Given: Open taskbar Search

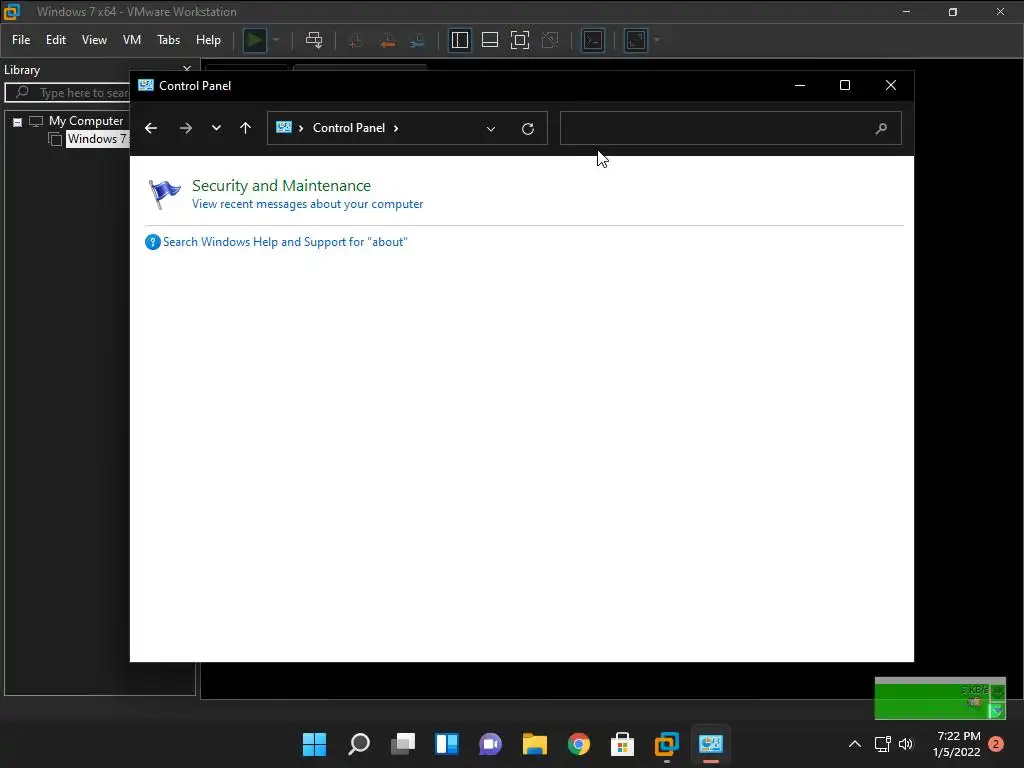Looking at the screenshot, I should [359, 744].
